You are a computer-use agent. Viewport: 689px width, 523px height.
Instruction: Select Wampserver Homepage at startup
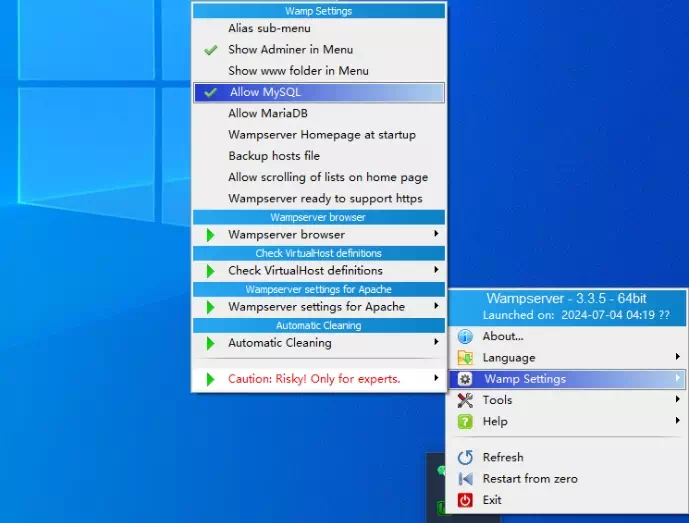coord(321,134)
